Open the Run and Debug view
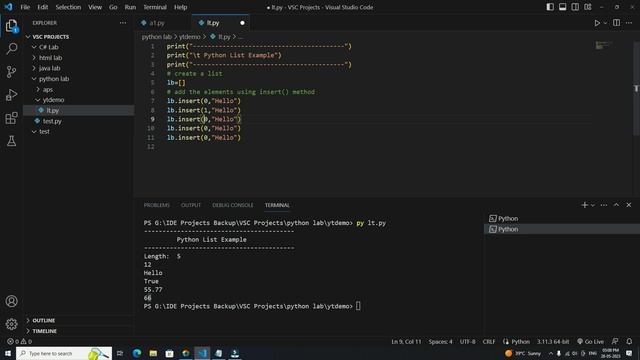 (x=11, y=95)
